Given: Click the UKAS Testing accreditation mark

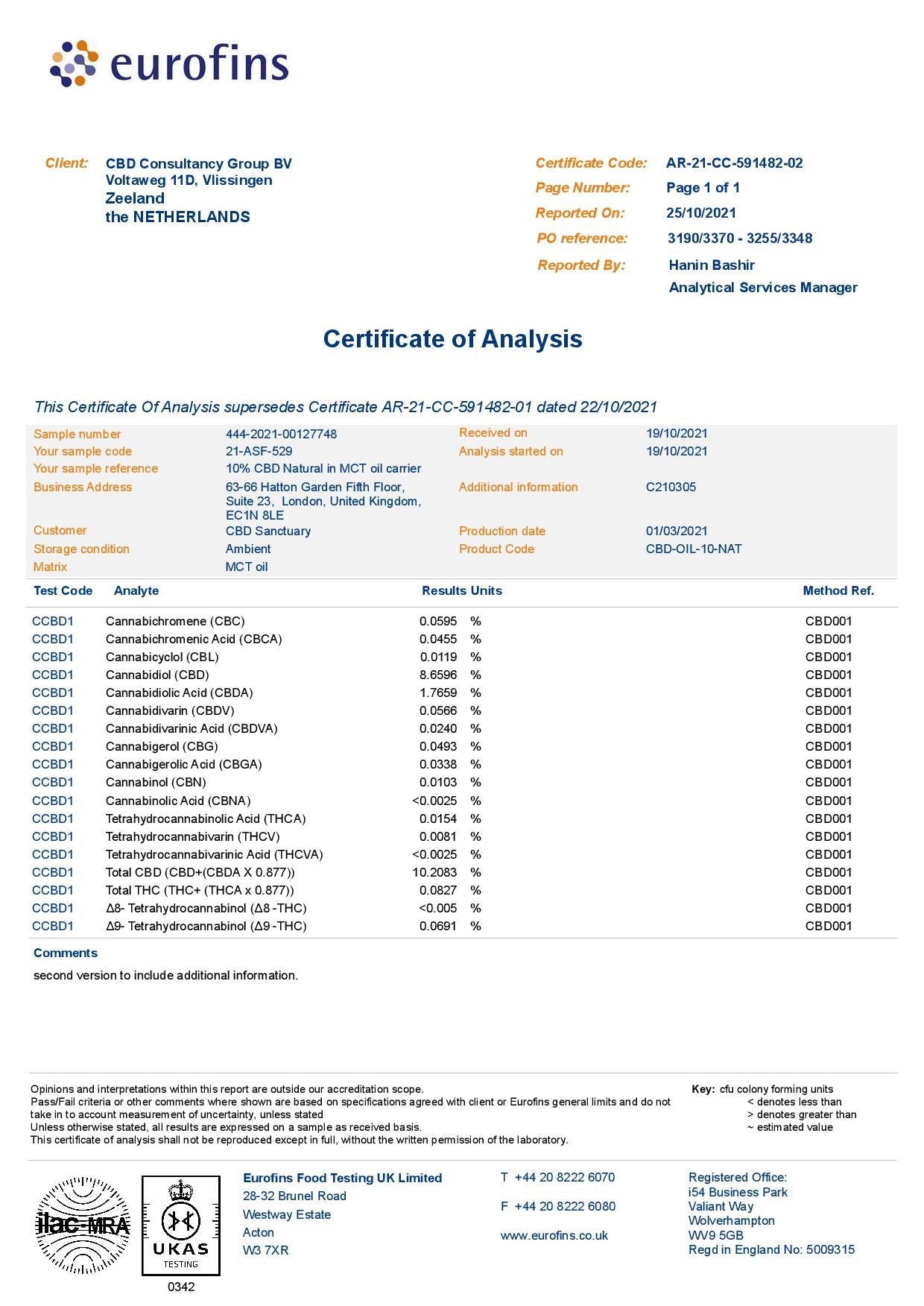Looking at the screenshot, I should (x=181, y=1225).
